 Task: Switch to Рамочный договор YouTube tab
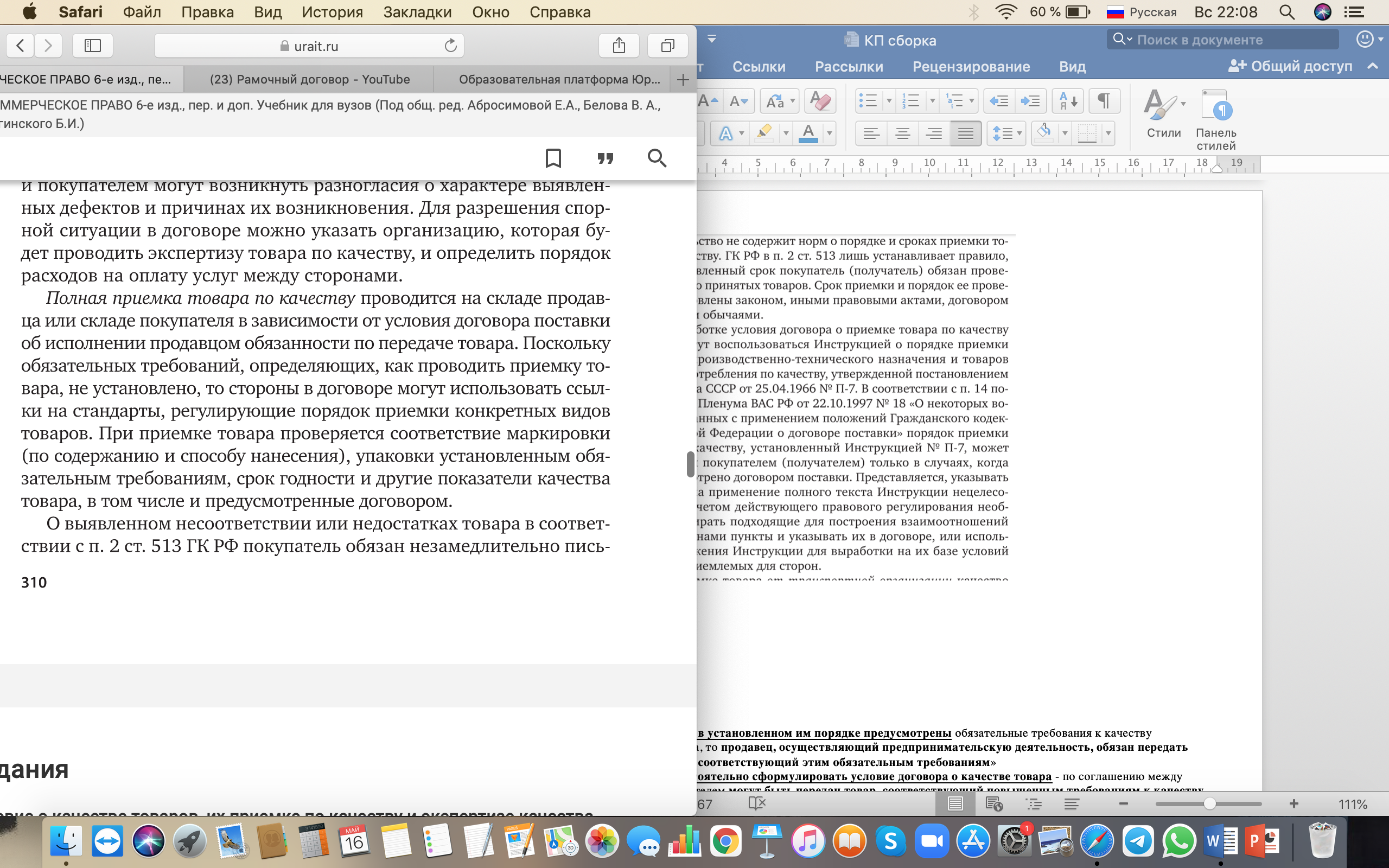[x=309, y=79]
